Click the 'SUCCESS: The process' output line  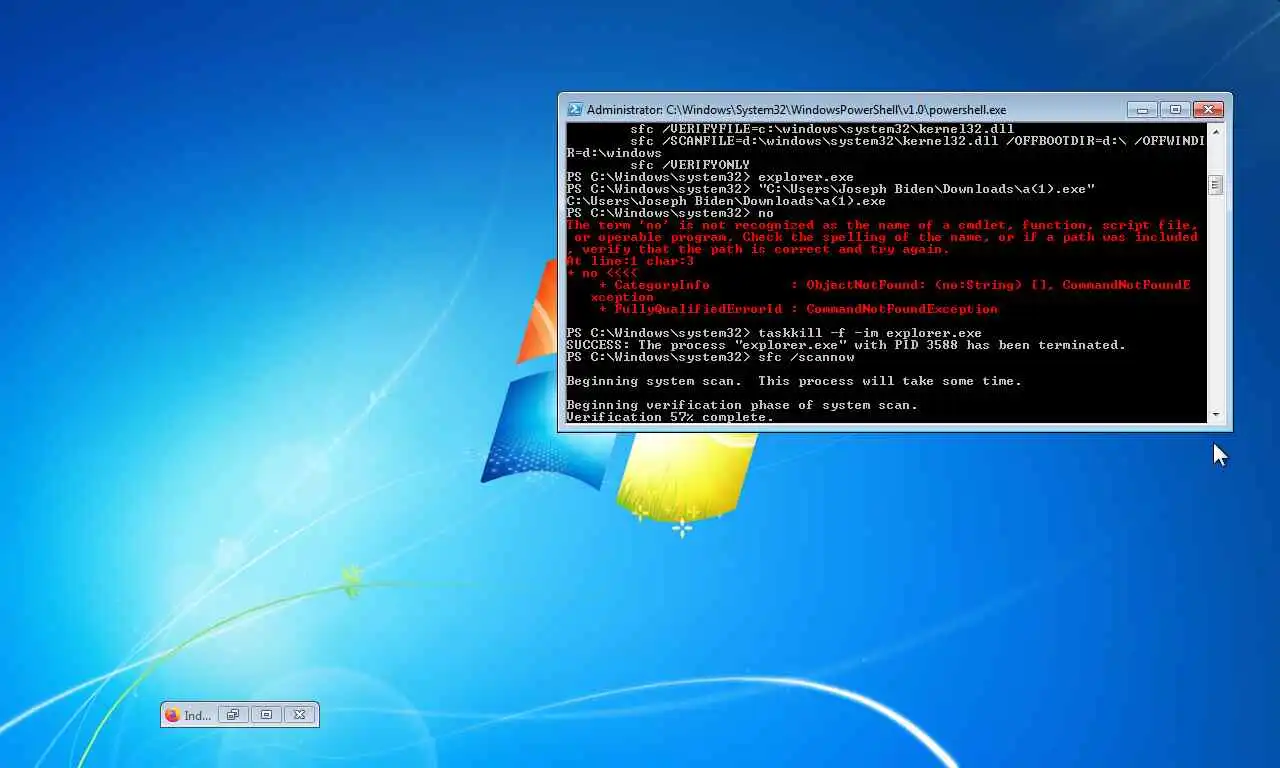click(846, 345)
